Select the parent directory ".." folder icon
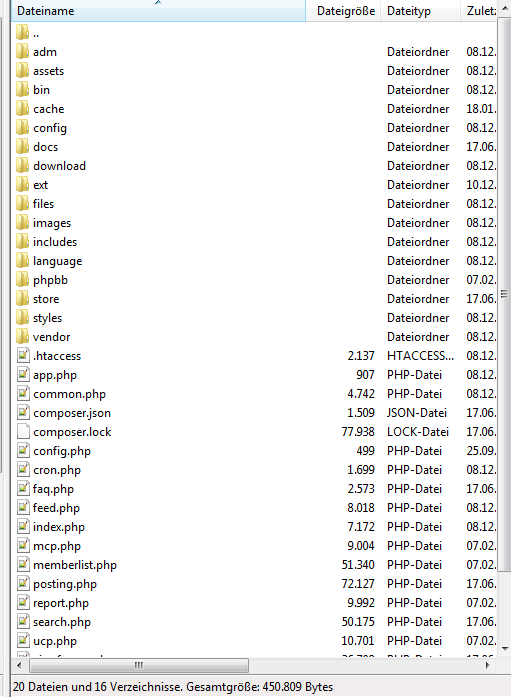 point(22,33)
